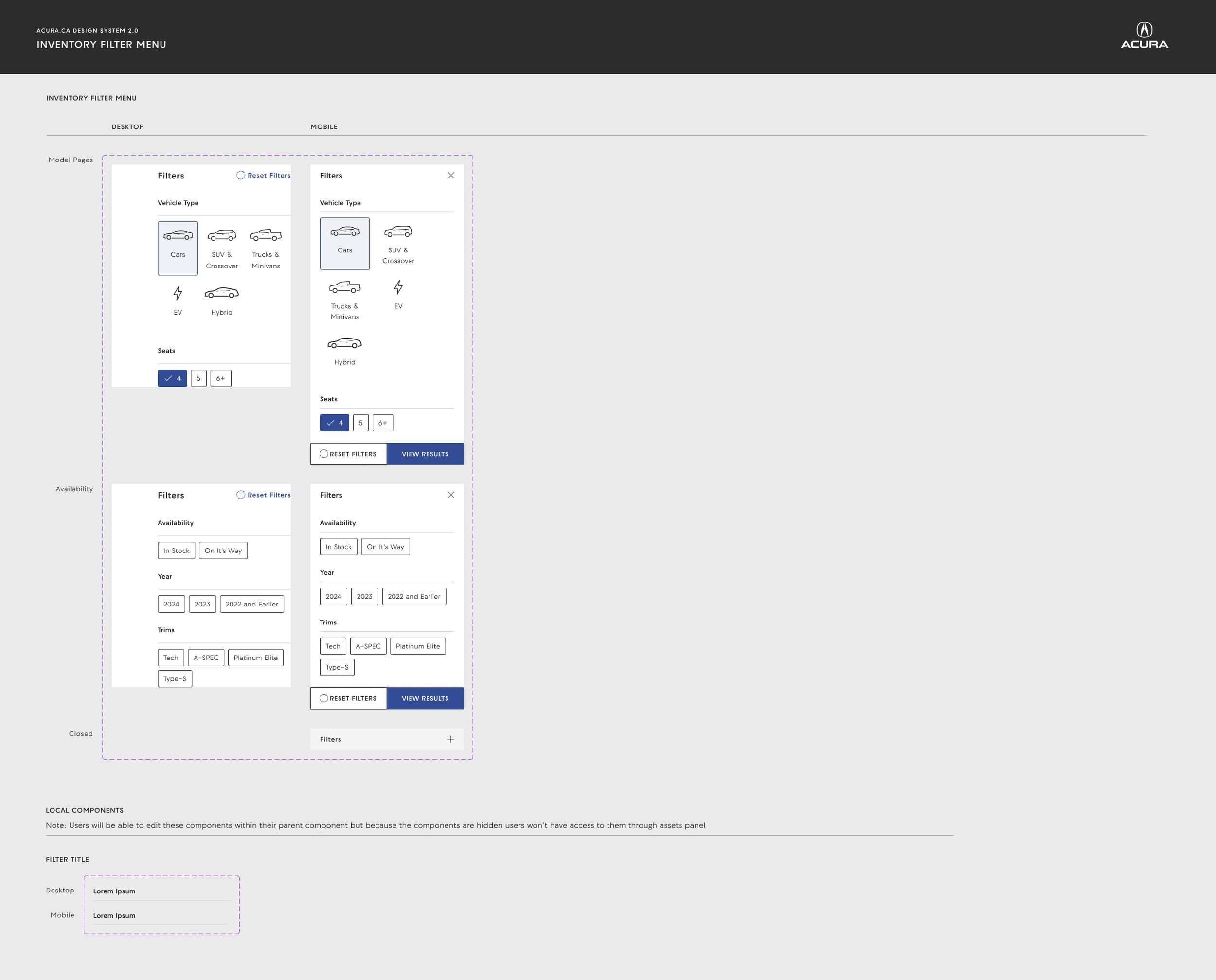Pick Trucks & Minivans in the desktop filter

pyautogui.click(x=266, y=249)
